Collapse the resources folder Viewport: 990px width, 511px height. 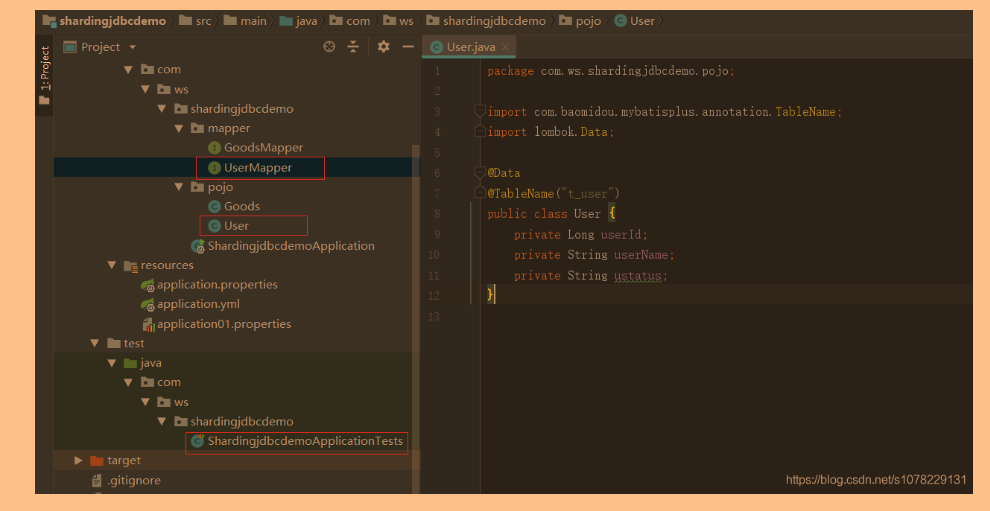point(112,265)
